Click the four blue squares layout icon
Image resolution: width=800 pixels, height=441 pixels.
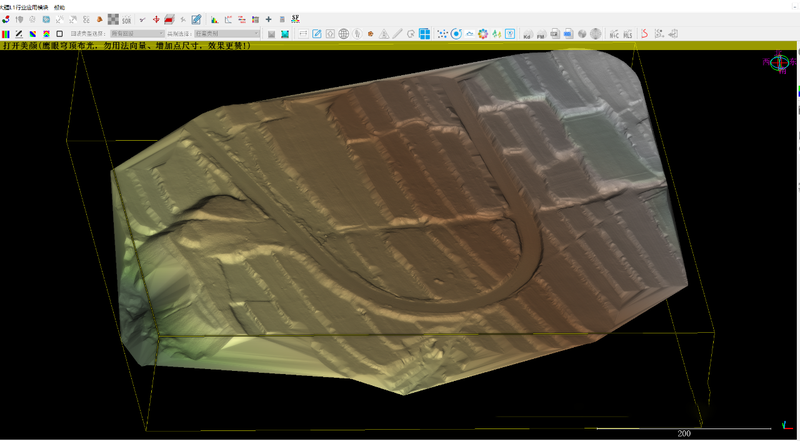tap(424, 34)
